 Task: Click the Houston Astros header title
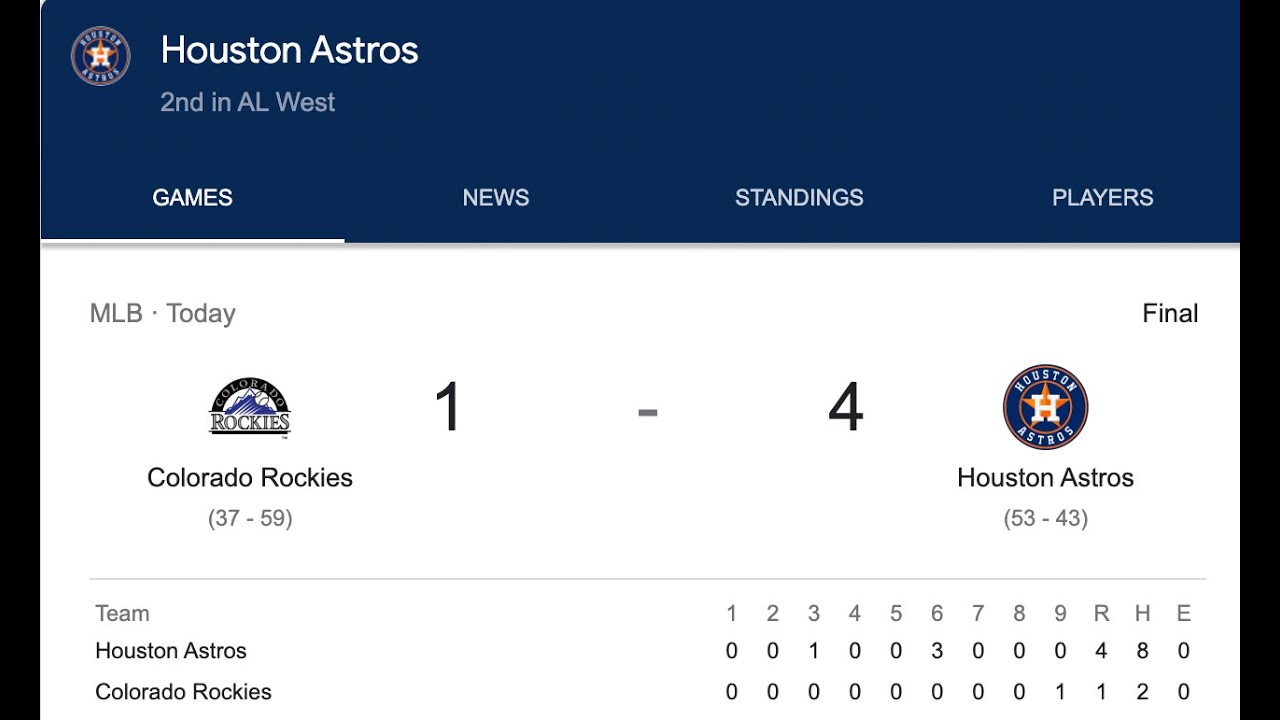pos(289,51)
